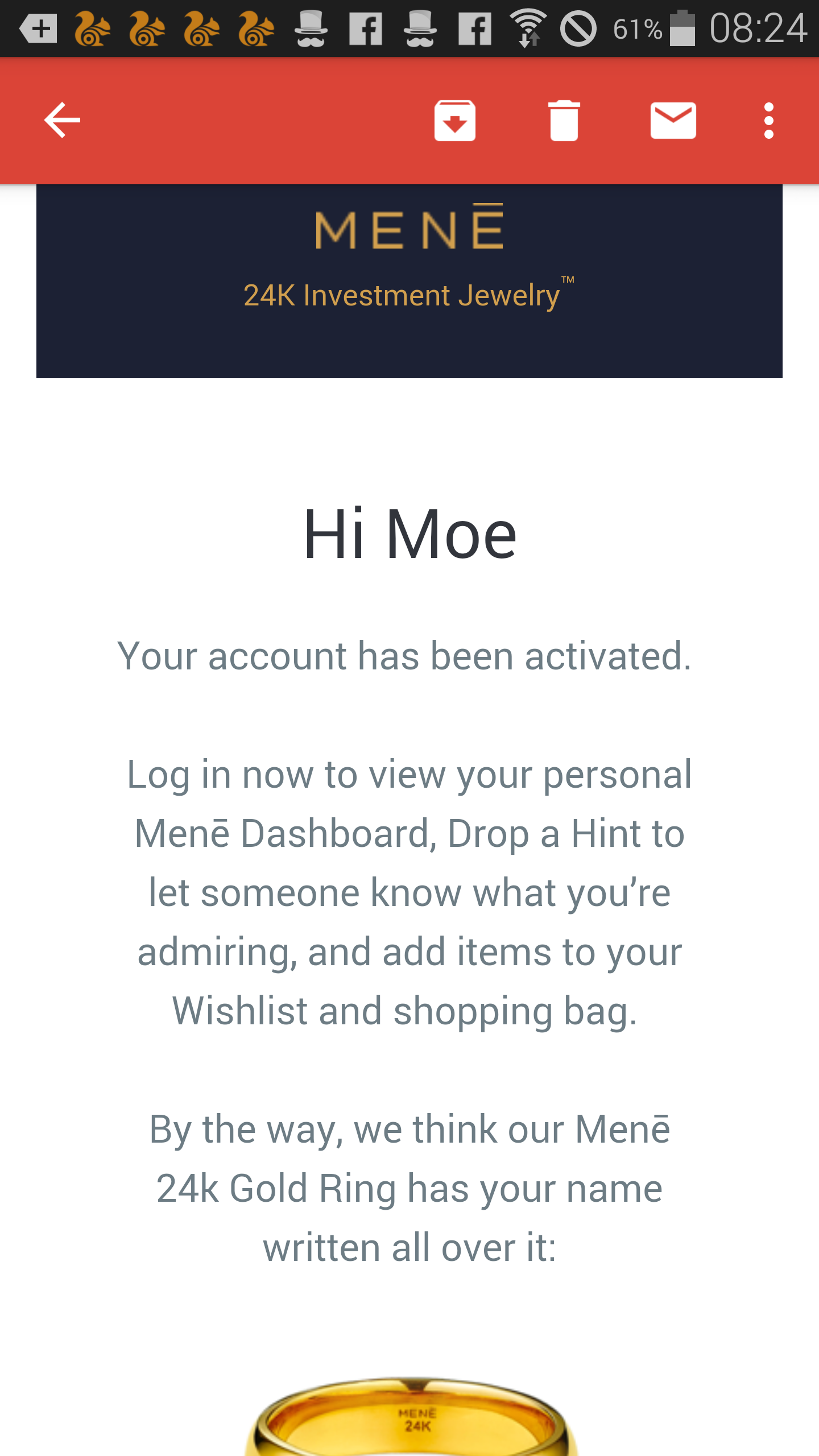819x1456 pixels.
Task: Archive this email with the archive icon
Action: [455, 120]
